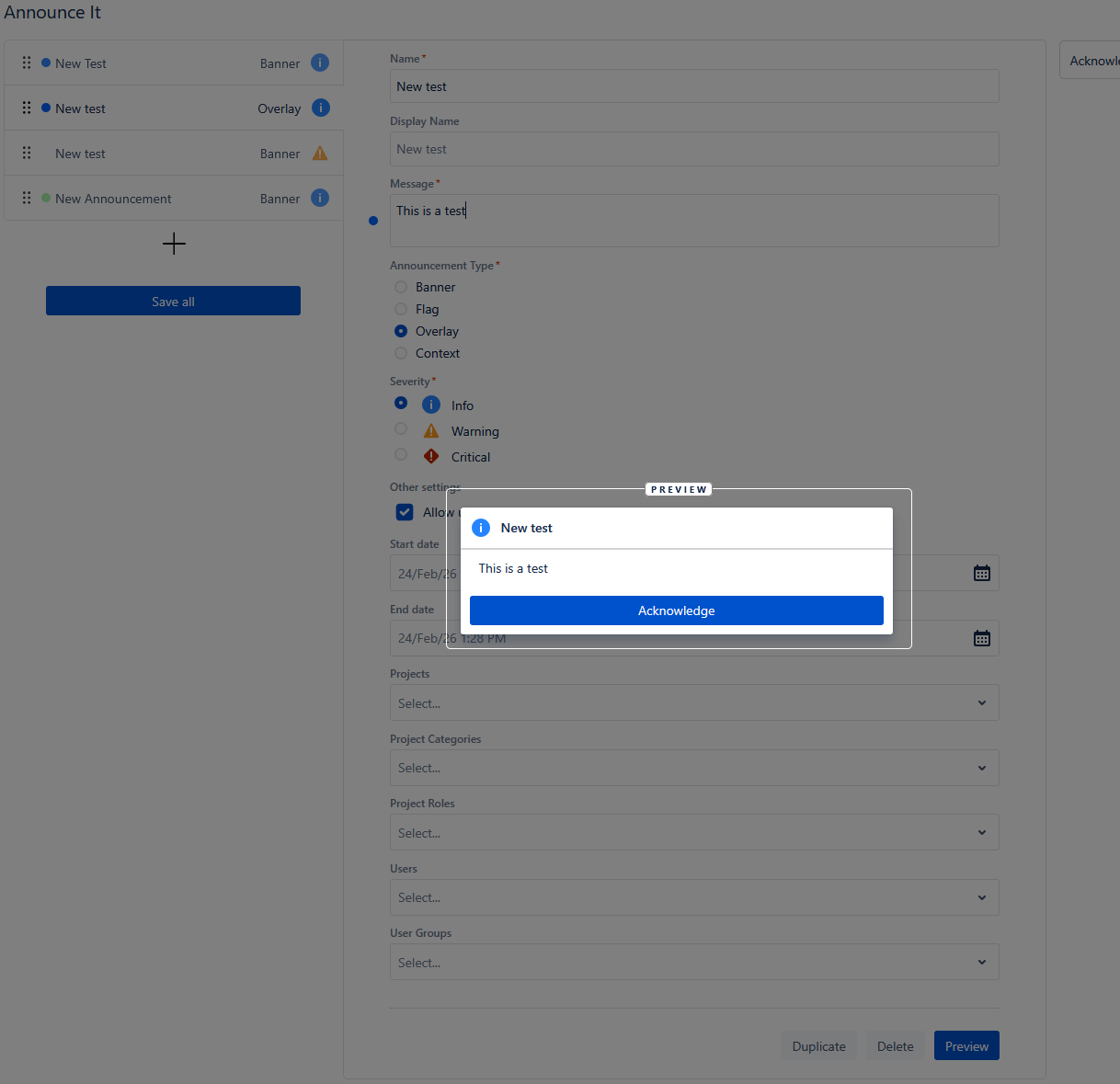Click the Save all button
1120x1084 pixels.
(173, 302)
